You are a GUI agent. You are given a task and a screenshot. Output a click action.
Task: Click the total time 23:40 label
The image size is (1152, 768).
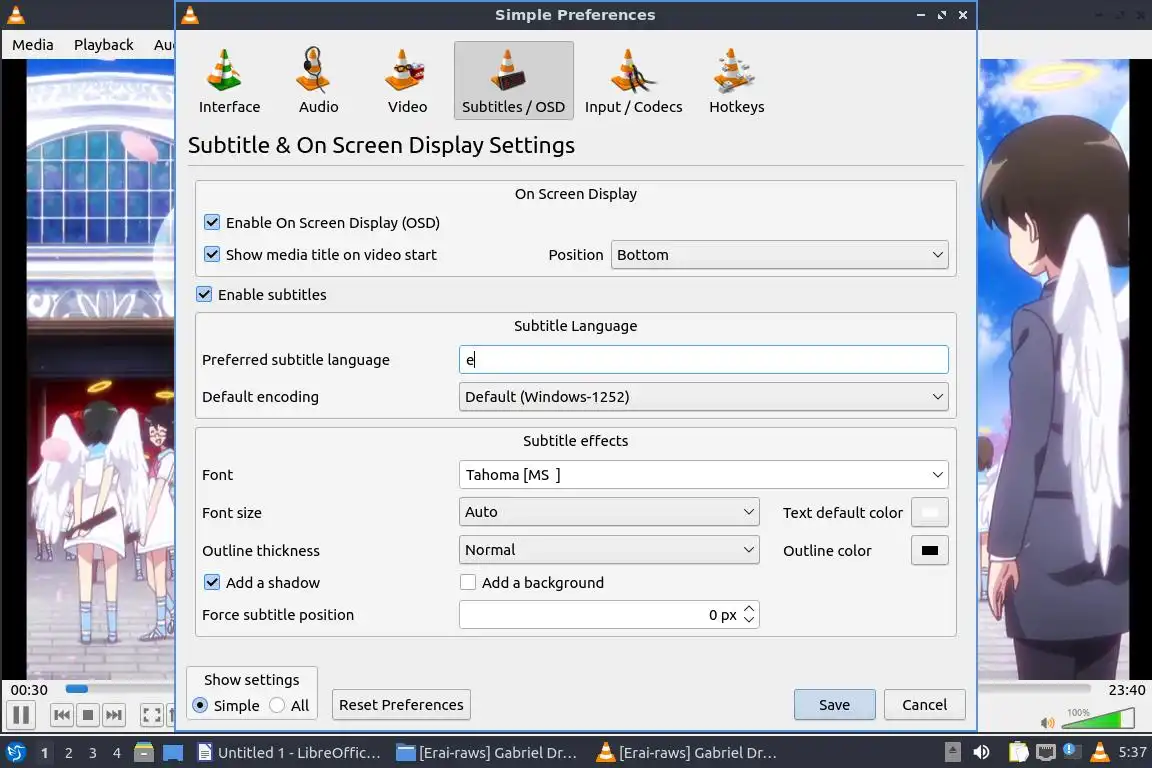tap(1126, 689)
